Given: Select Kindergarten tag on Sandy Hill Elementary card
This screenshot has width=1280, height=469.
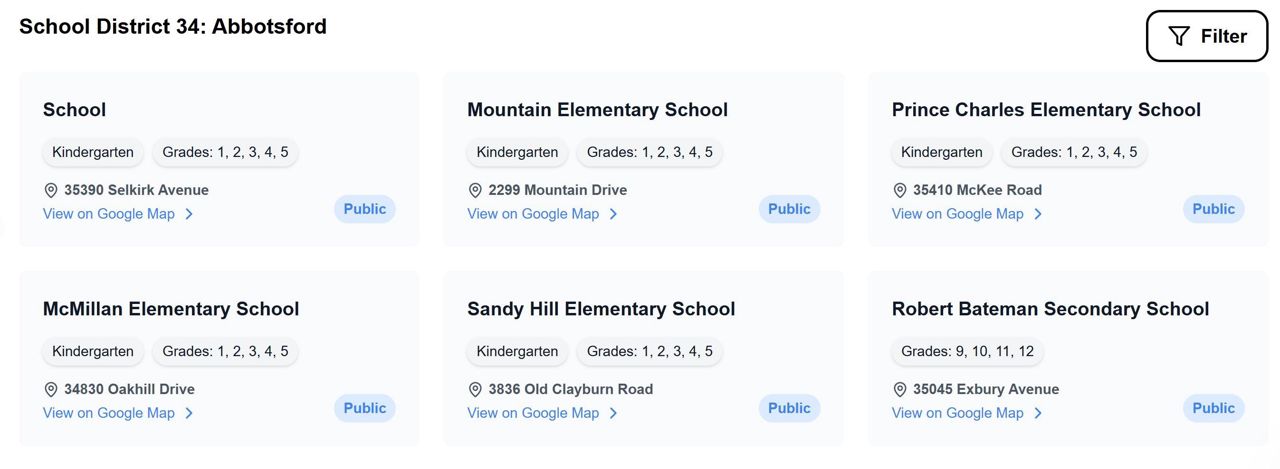Looking at the screenshot, I should pyautogui.click(x=517, y=351).
